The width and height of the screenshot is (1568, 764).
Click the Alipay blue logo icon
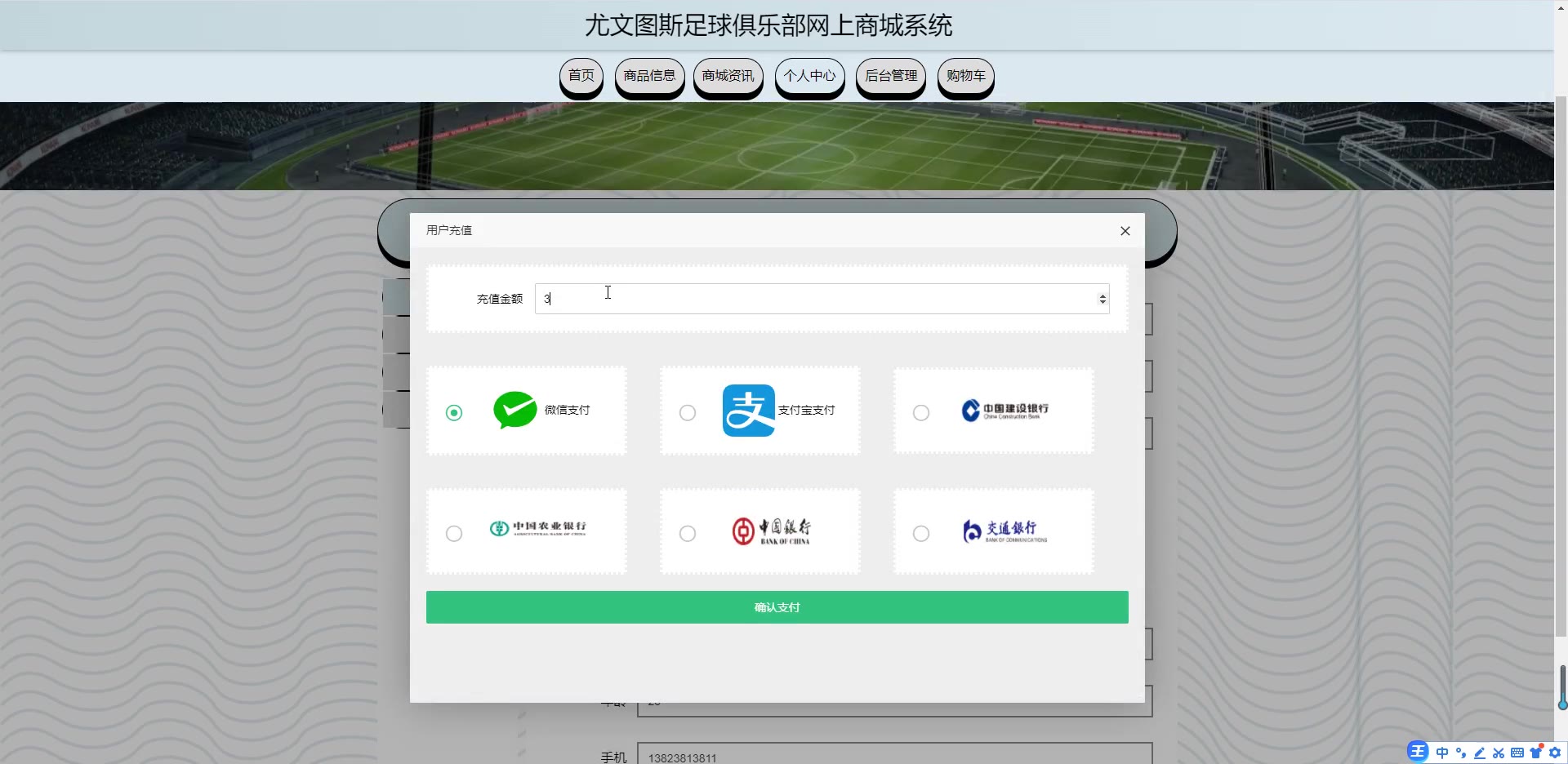(x=748, y=410)
